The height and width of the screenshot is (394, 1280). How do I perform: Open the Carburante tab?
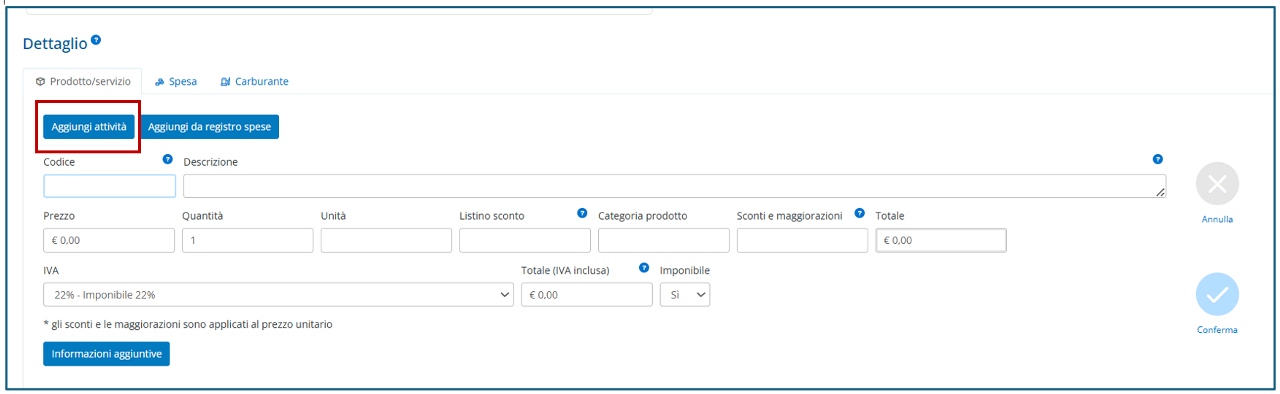(254, 82)
